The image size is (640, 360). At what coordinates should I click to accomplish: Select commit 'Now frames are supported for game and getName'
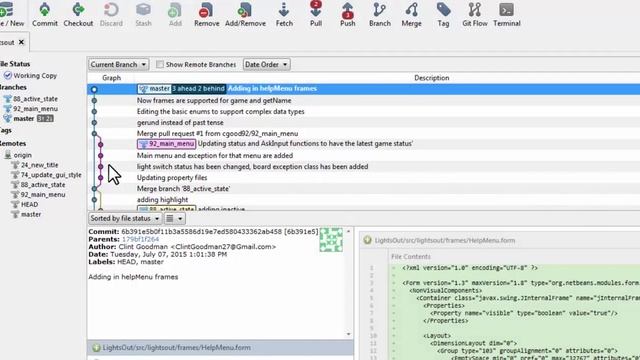tap(363, 100)
